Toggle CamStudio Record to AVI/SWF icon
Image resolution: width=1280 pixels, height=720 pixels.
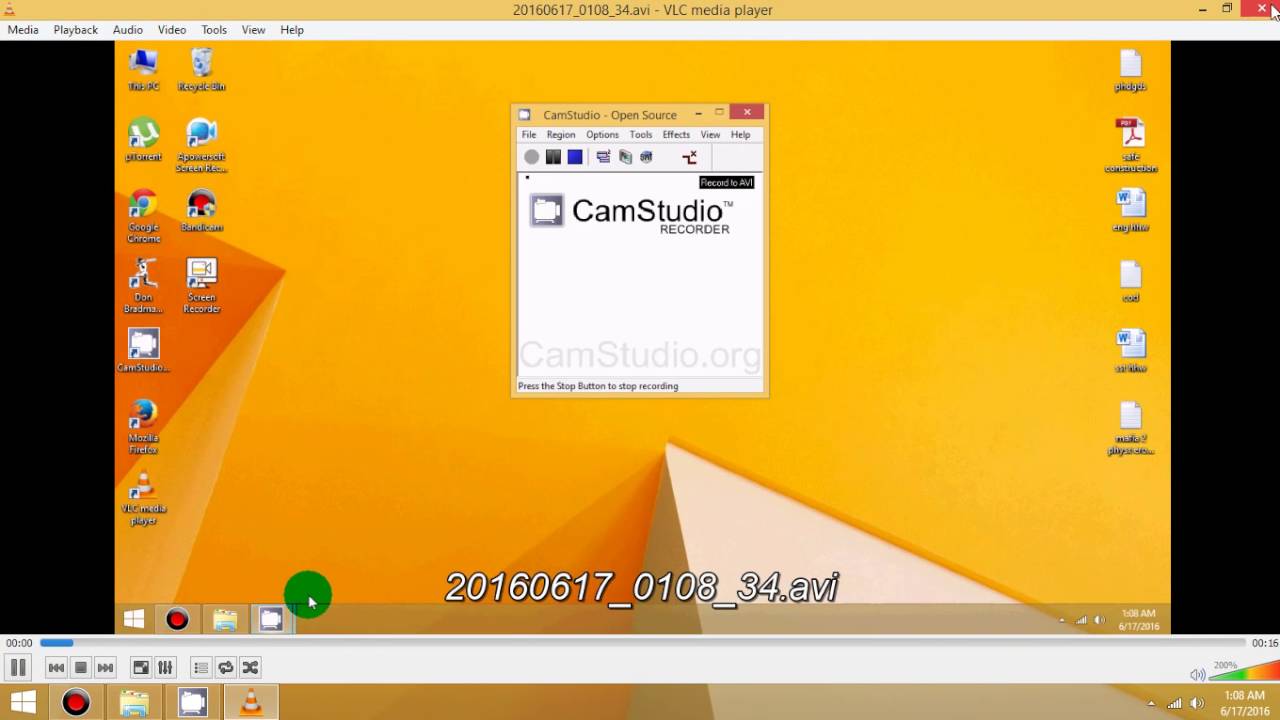coord(689,157)
